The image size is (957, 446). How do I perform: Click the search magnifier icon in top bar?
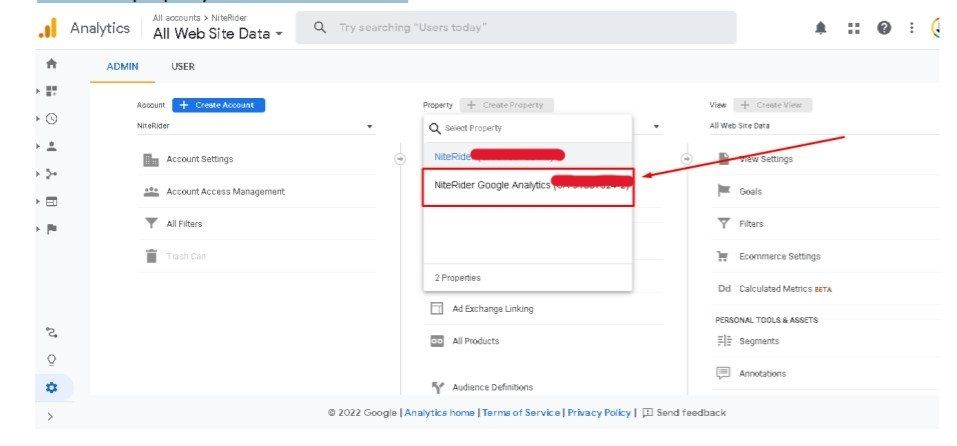[320, 27]
